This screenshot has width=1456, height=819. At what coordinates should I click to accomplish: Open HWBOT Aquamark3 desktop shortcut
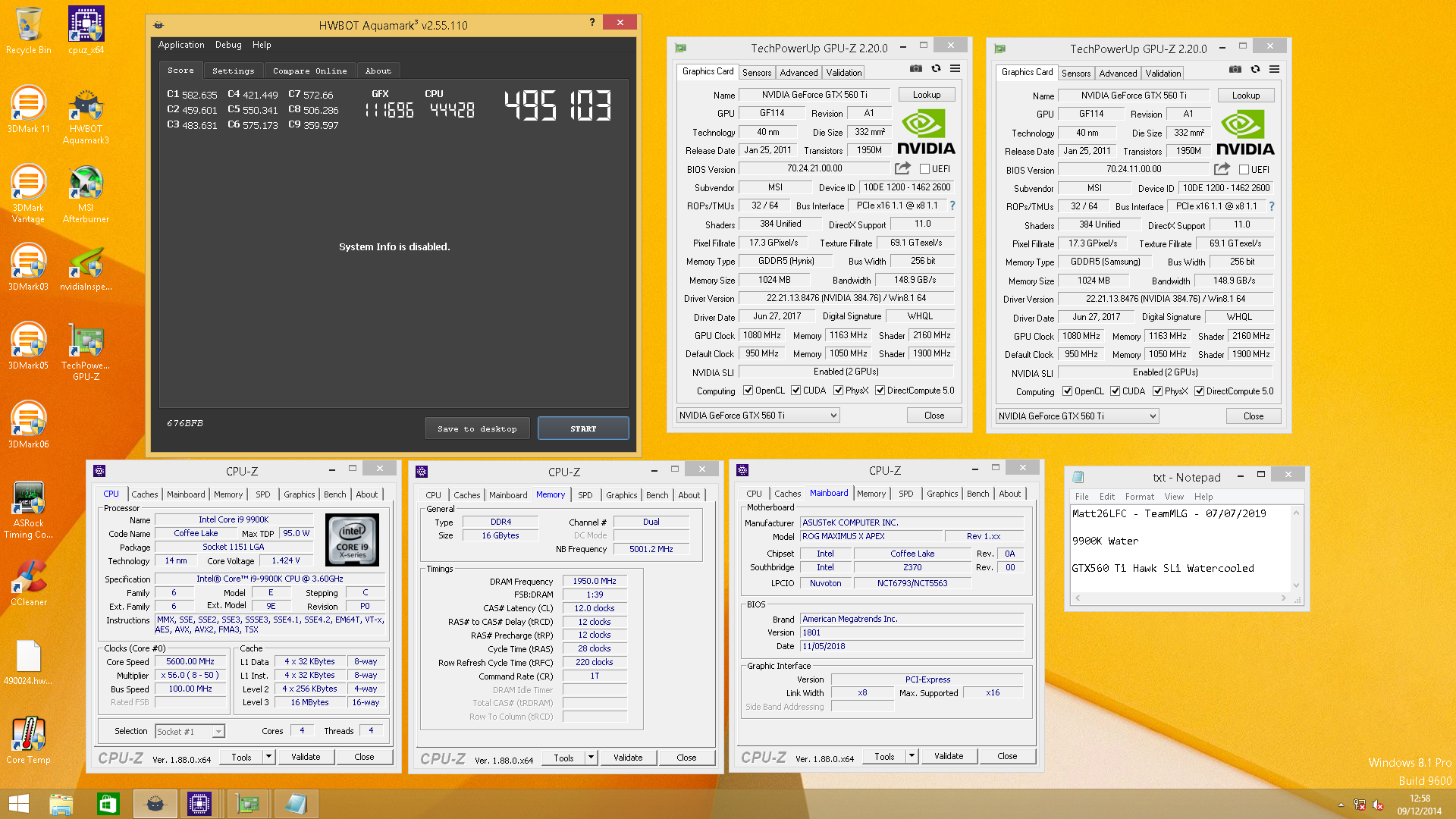pyautogui.click(x=86, y=115)
